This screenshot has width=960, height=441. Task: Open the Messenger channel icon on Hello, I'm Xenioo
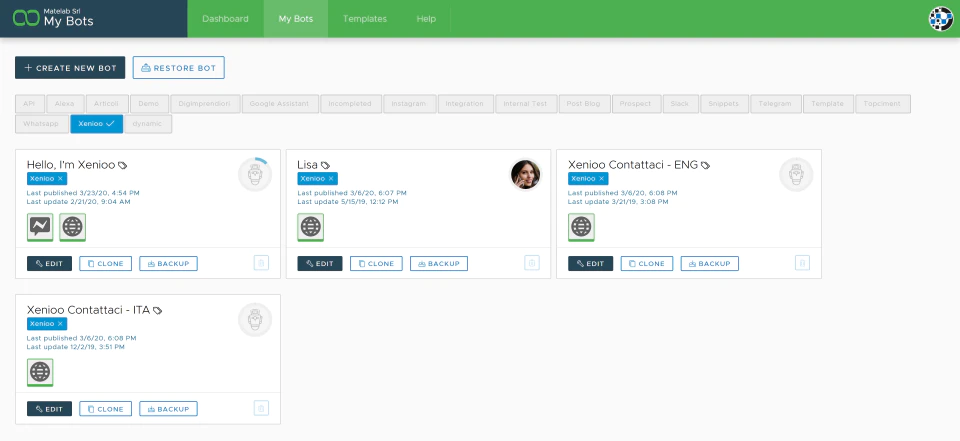[40, 227]
